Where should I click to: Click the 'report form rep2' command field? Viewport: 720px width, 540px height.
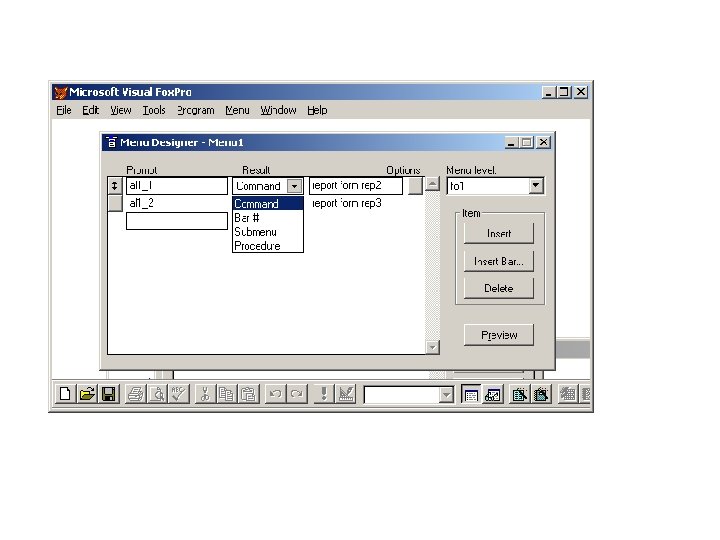[356, 186]
